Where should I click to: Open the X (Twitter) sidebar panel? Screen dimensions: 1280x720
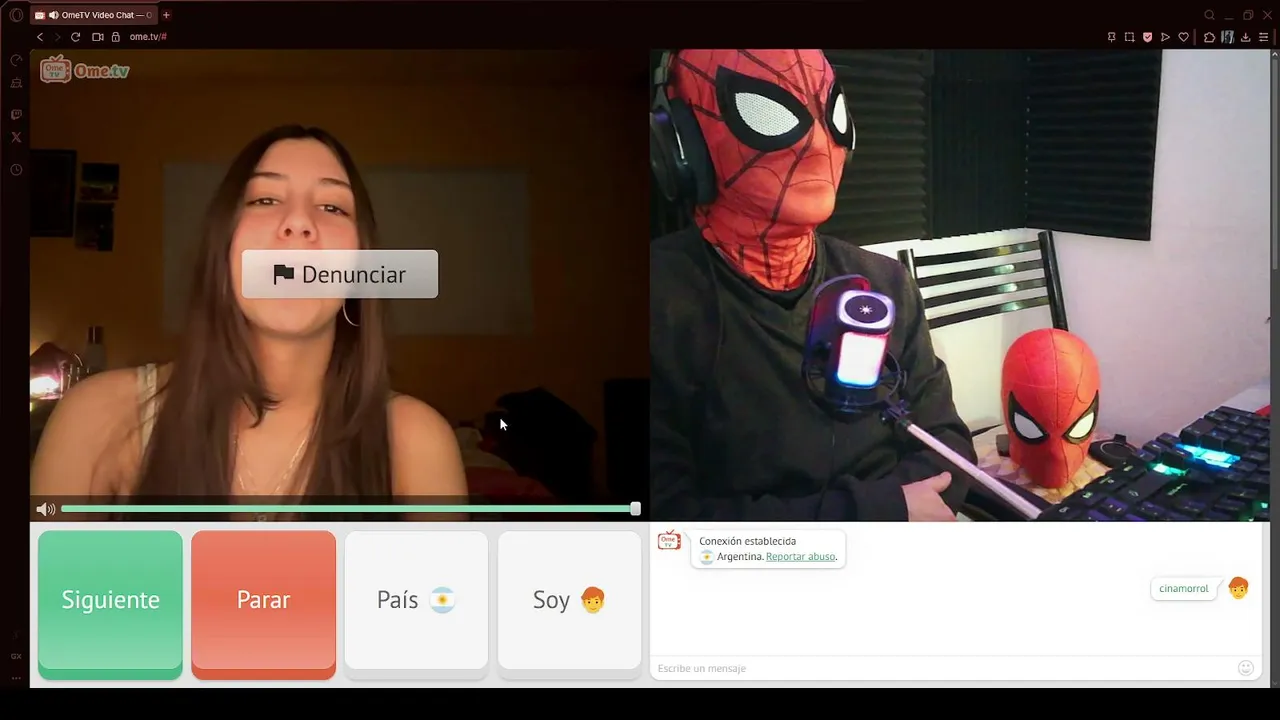click(x=16, y=138)
